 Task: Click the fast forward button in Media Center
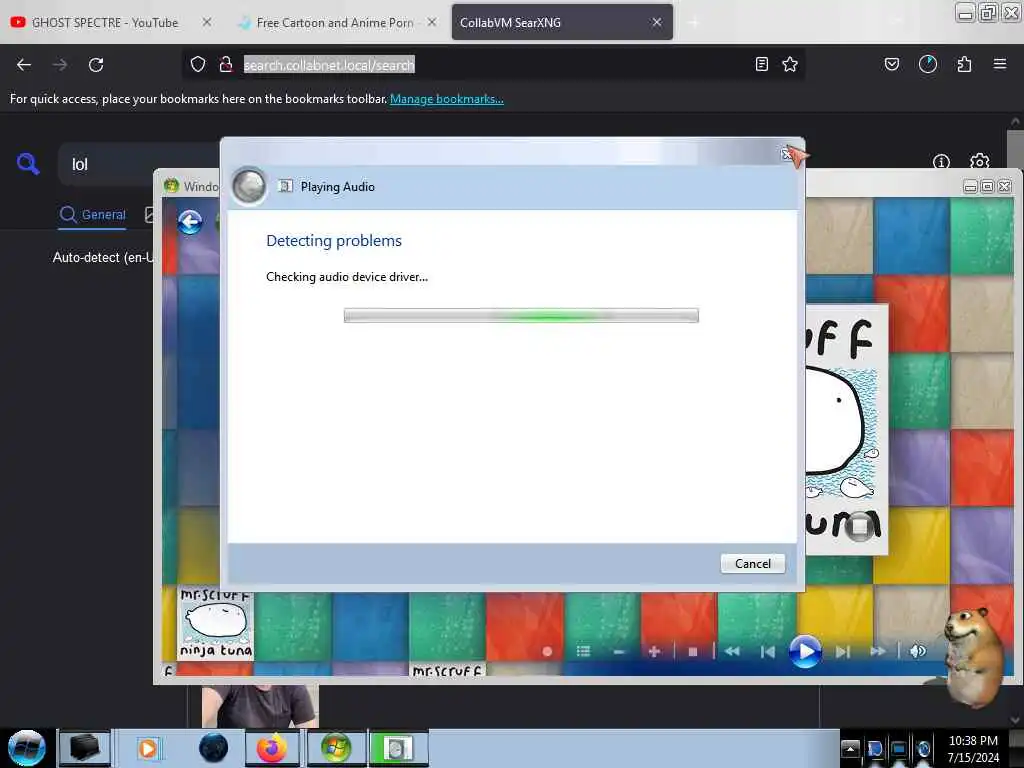(878, 651)
